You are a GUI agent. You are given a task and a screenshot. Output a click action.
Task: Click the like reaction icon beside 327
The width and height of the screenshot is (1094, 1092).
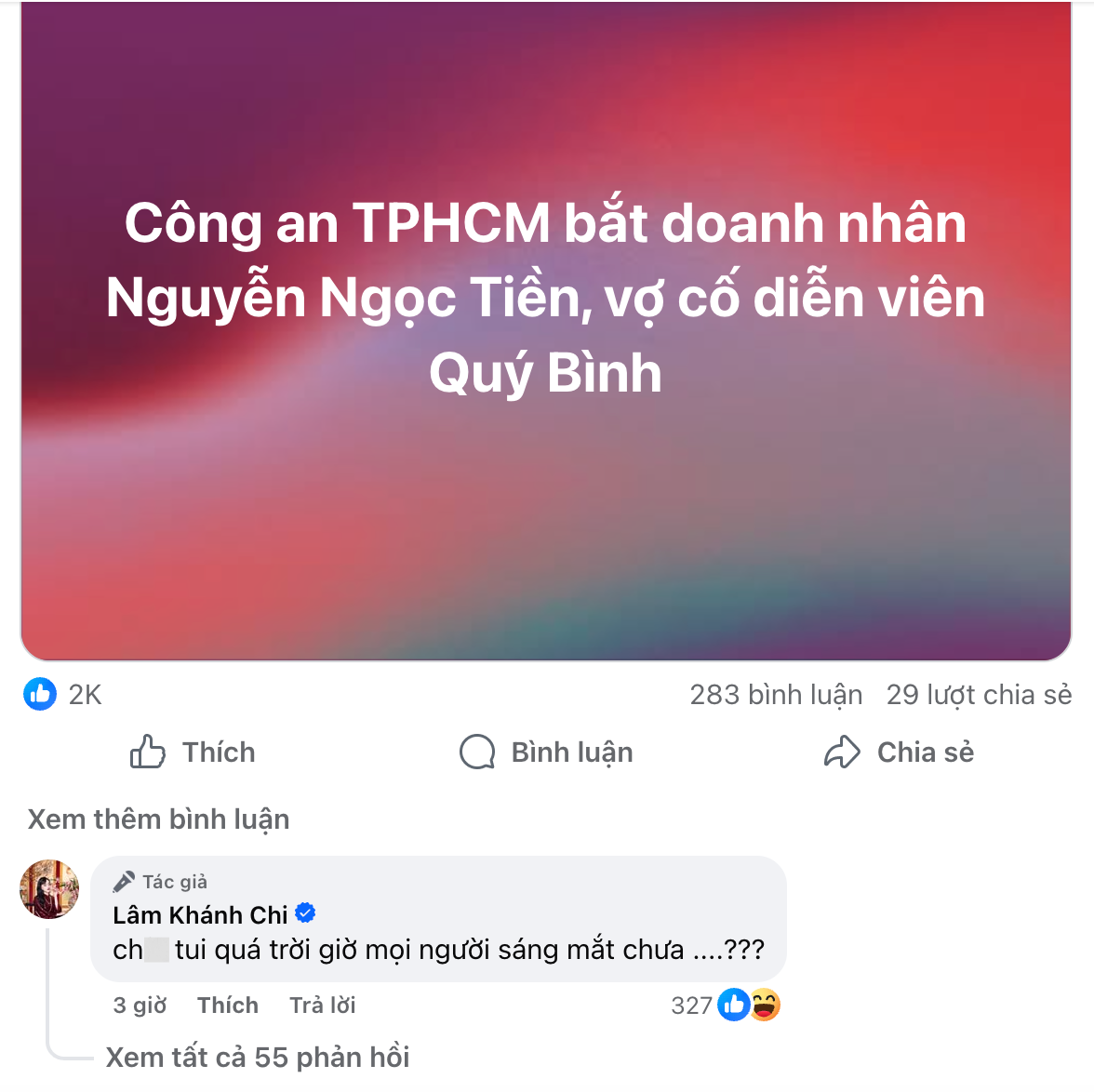pyautogui.click(x=733, y=1005)
